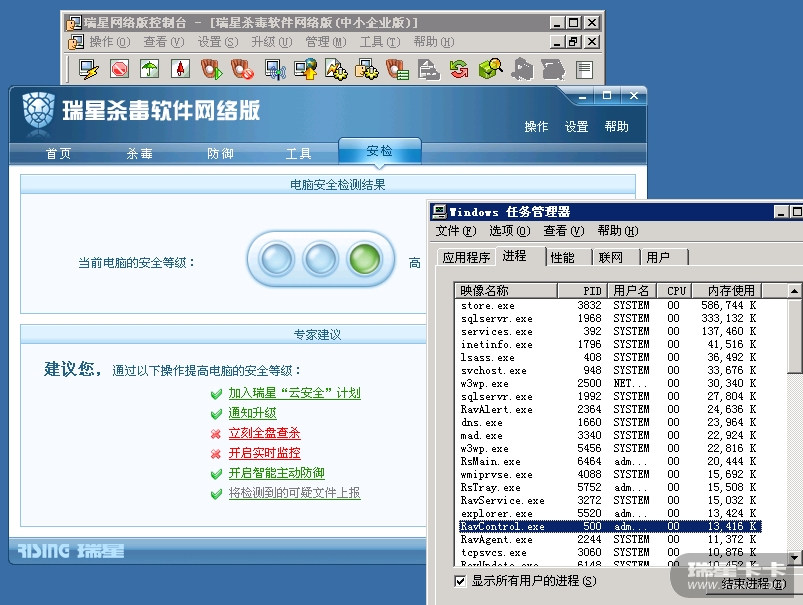Click the red cross icon beside 立刻全盘查杀
Screen dimensions: 803x605
pyautogui.click(x=216, y=434)
